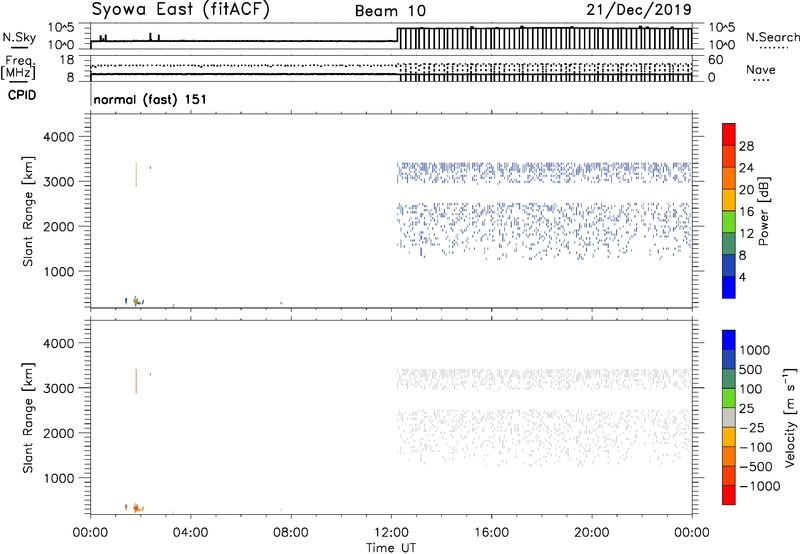800x554 pixels.
Task: Click the orange vertical echo streak in the velocity panel
Action: coord(136,381)
